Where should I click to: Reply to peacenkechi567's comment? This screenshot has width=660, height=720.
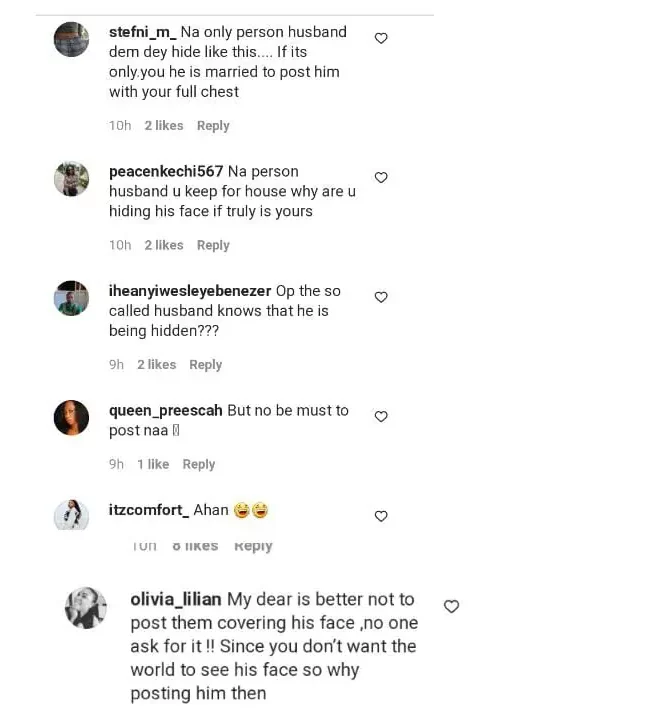tap(213, 245)
